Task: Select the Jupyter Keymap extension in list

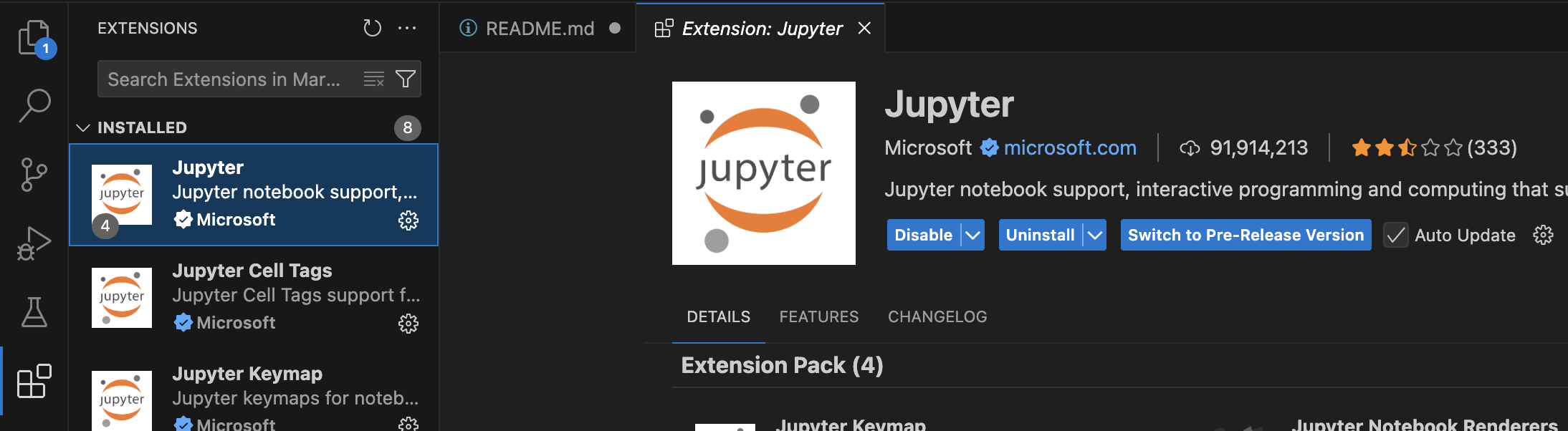Action: coord(254,390)
